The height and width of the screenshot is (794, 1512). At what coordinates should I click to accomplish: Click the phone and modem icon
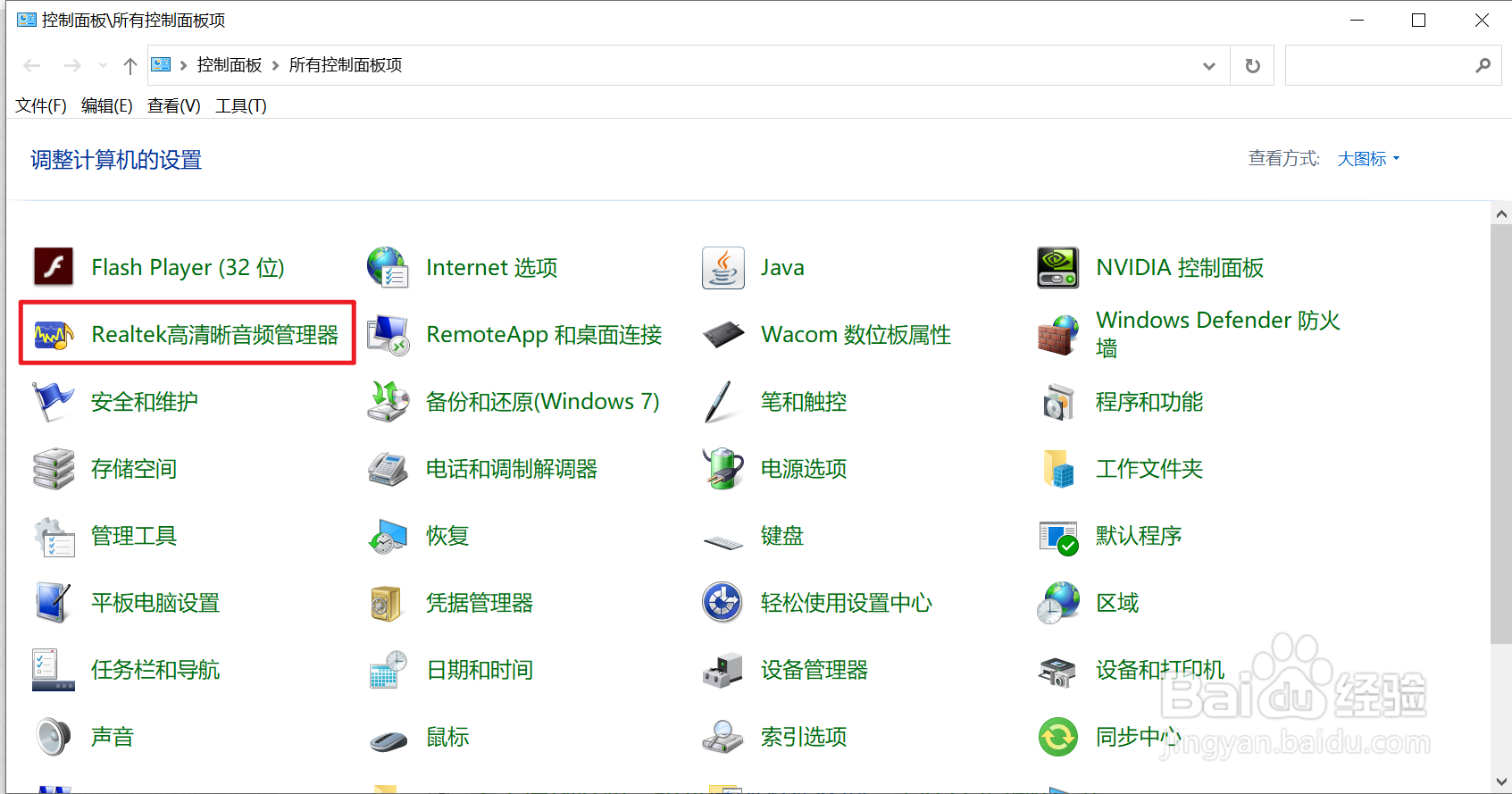point(388,469)
